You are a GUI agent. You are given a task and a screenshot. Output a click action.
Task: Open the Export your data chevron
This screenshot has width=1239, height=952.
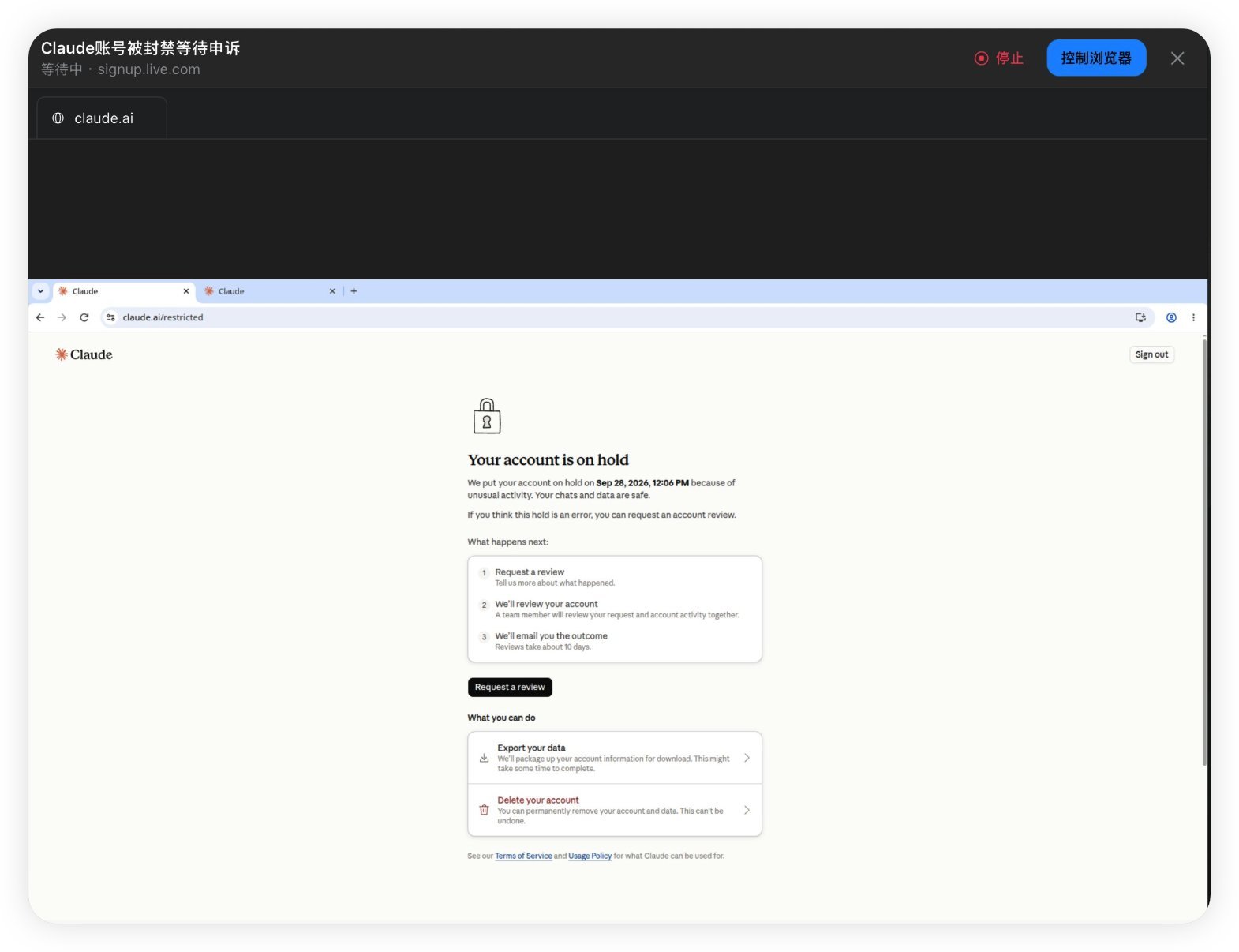(x=747, y=758)
